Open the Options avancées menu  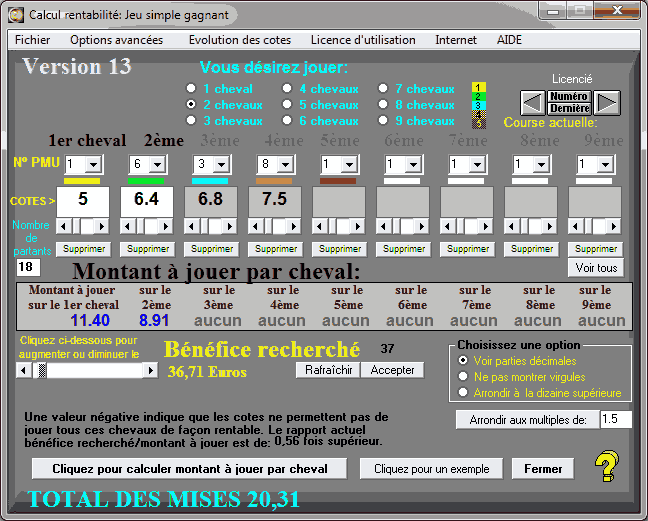click(116, 40)
